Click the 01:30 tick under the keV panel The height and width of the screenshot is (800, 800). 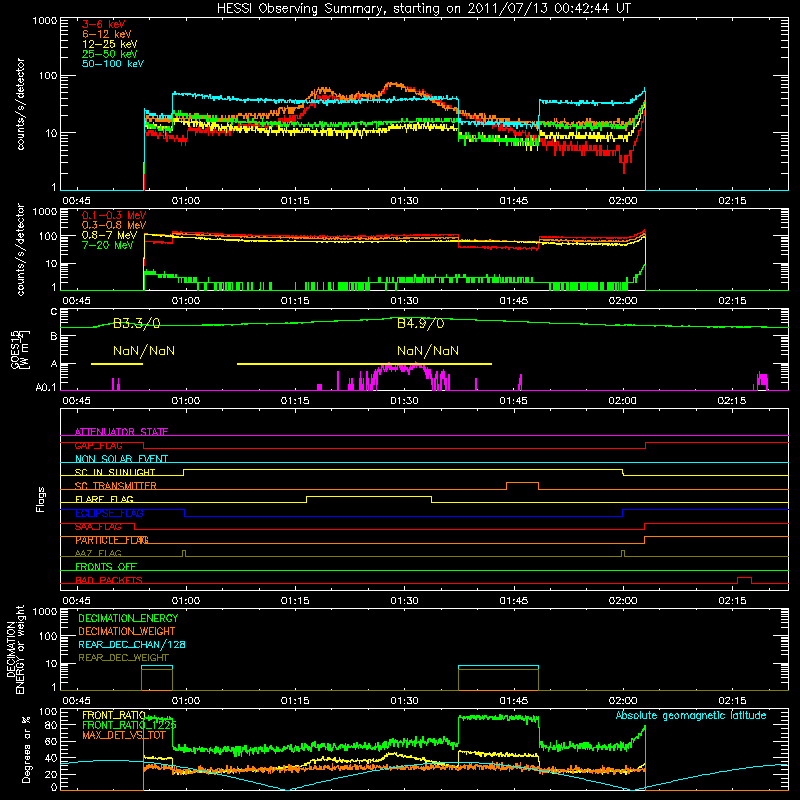404,201
